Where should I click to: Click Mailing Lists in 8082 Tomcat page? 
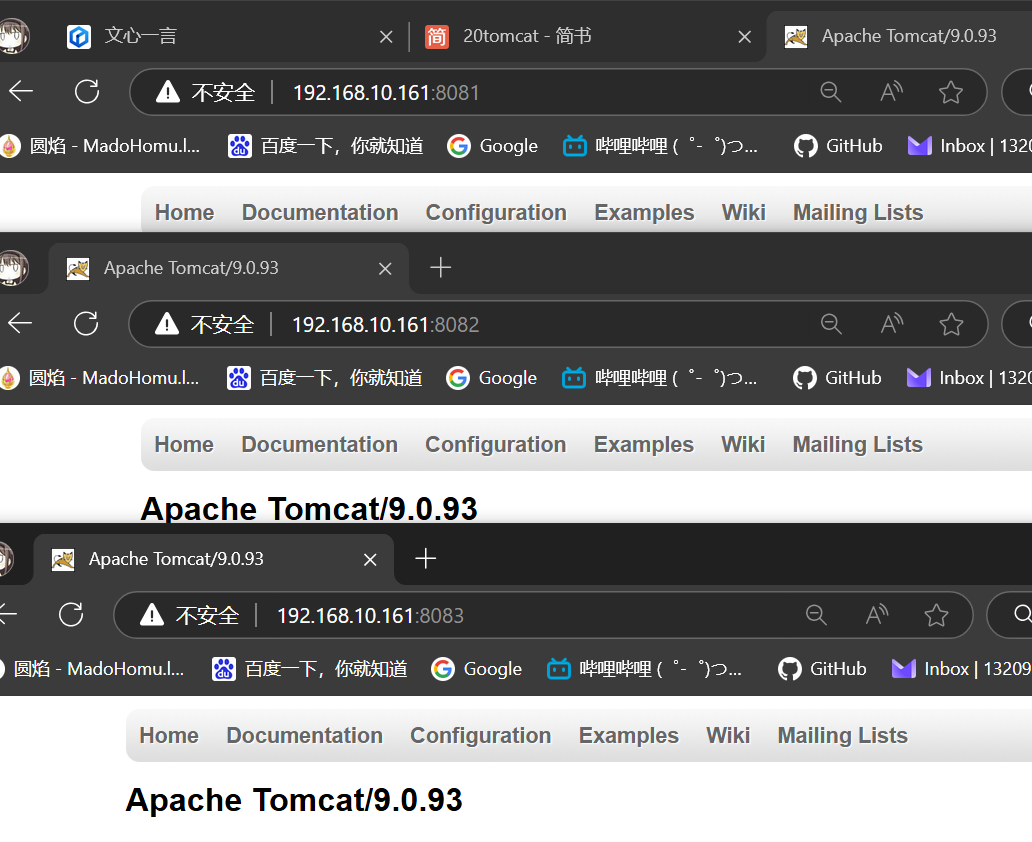(857, 444)
